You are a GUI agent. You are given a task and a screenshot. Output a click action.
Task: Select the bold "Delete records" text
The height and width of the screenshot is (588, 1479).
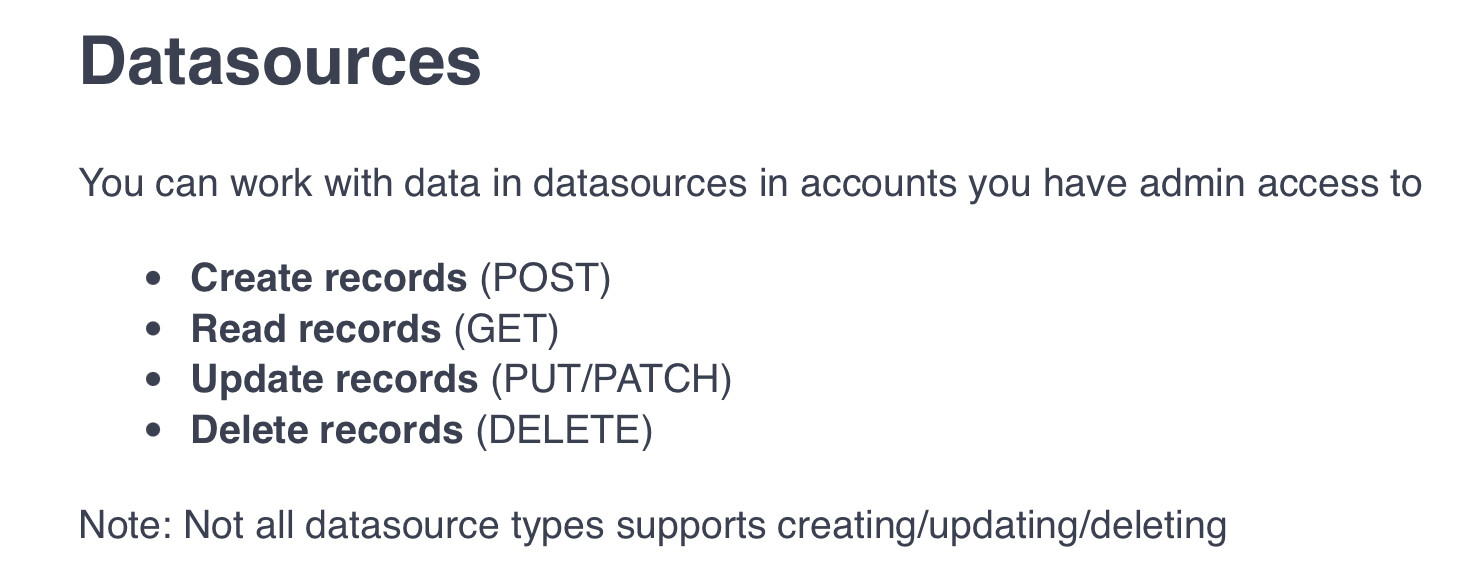coord(327,431)
